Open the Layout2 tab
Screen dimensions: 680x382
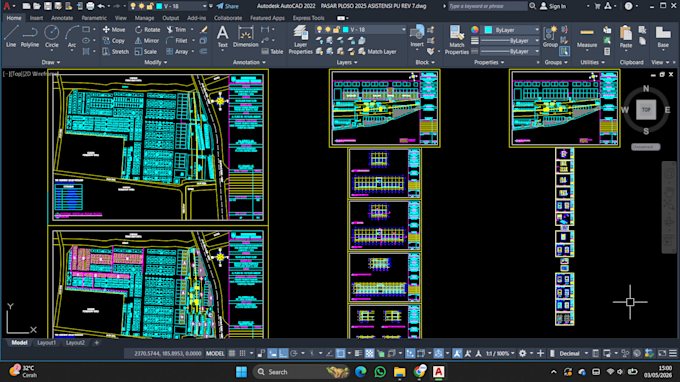(75, 343)
